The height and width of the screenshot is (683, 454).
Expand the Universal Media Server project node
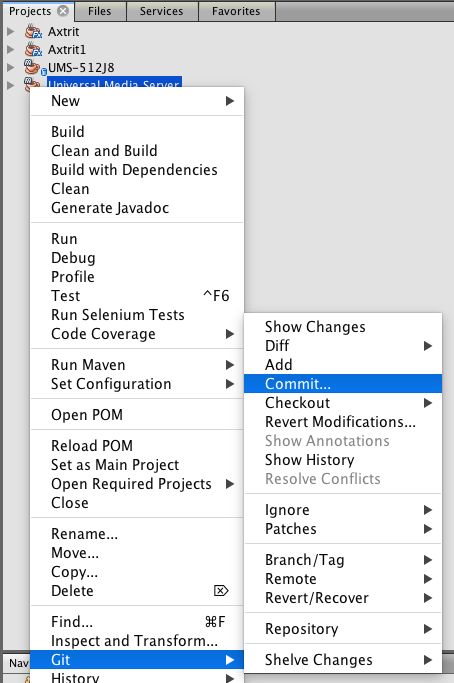[x=11, y=85]
